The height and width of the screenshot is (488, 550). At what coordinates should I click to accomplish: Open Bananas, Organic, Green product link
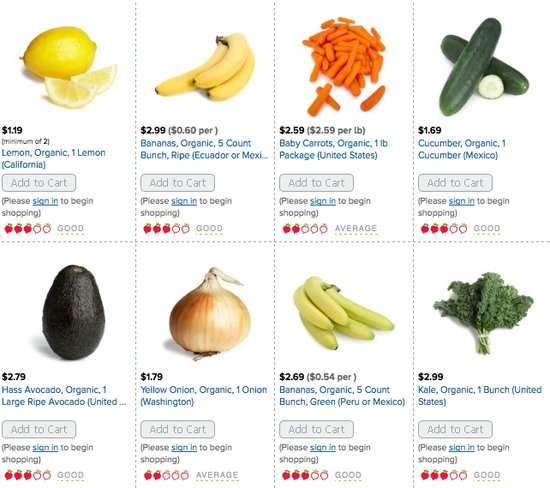coord(342,396)
